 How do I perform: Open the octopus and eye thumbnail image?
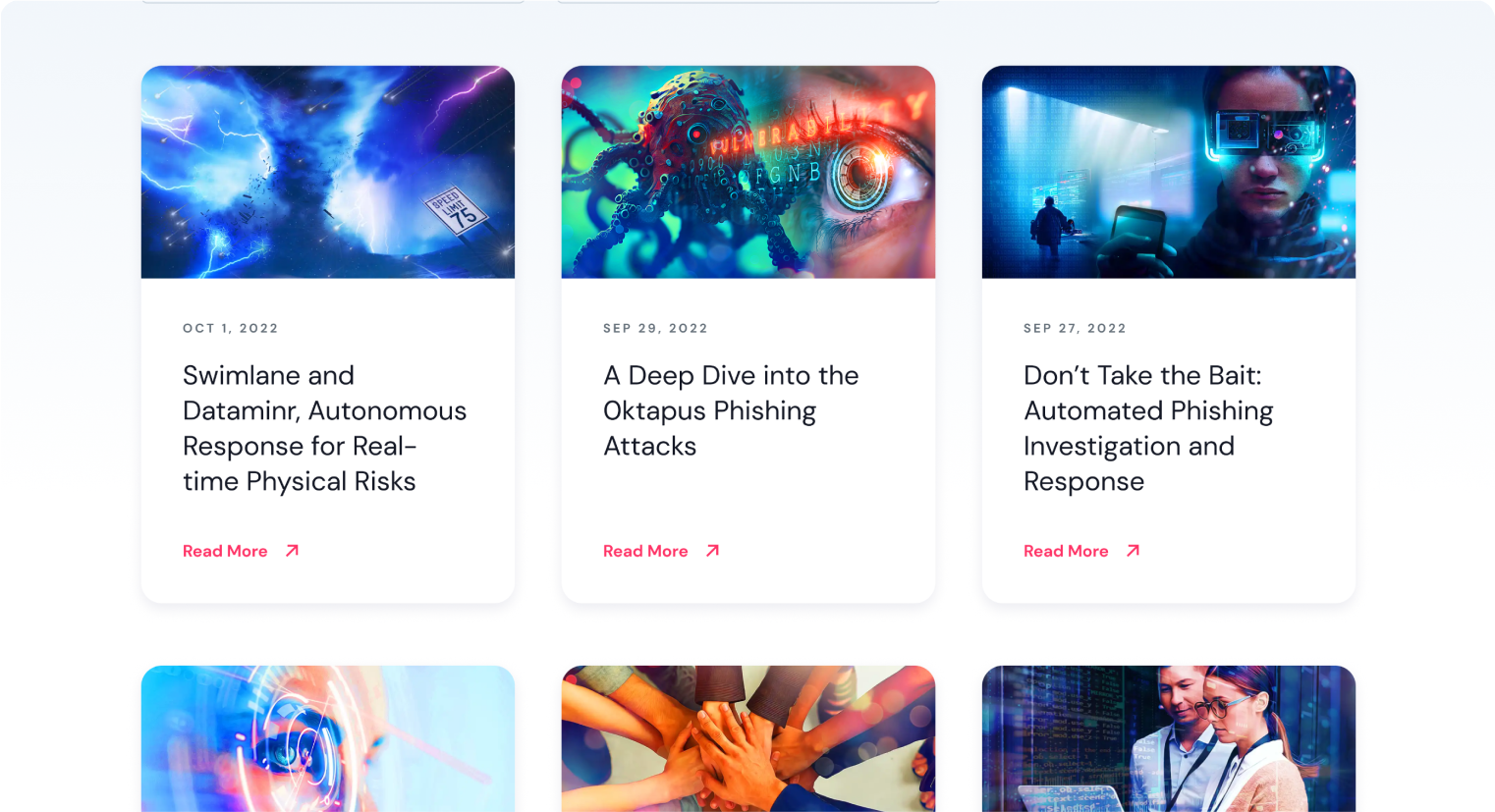(x=748, y=172)
